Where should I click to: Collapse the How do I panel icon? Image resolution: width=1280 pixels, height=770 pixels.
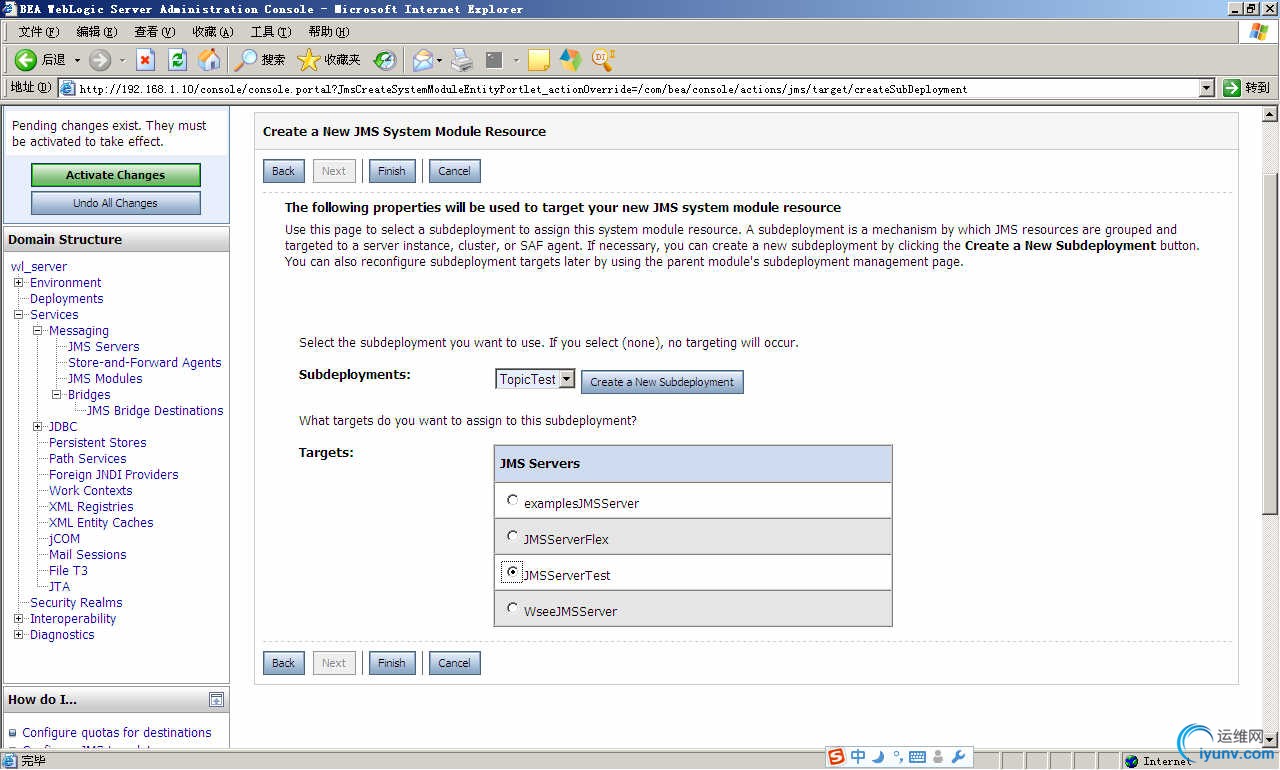tap(216, 700)
